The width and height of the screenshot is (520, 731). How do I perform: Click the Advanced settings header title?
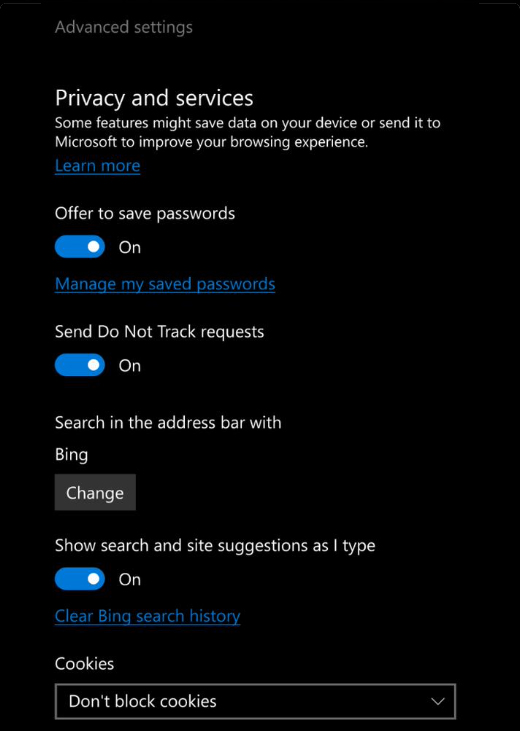click(x=124, y=28)
